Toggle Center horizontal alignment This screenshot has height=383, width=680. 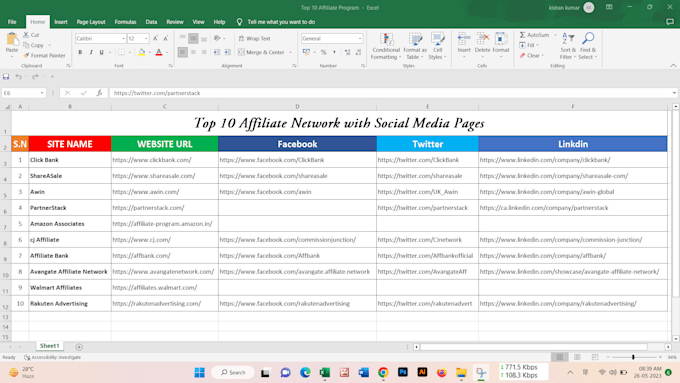(x=193, y=52)
